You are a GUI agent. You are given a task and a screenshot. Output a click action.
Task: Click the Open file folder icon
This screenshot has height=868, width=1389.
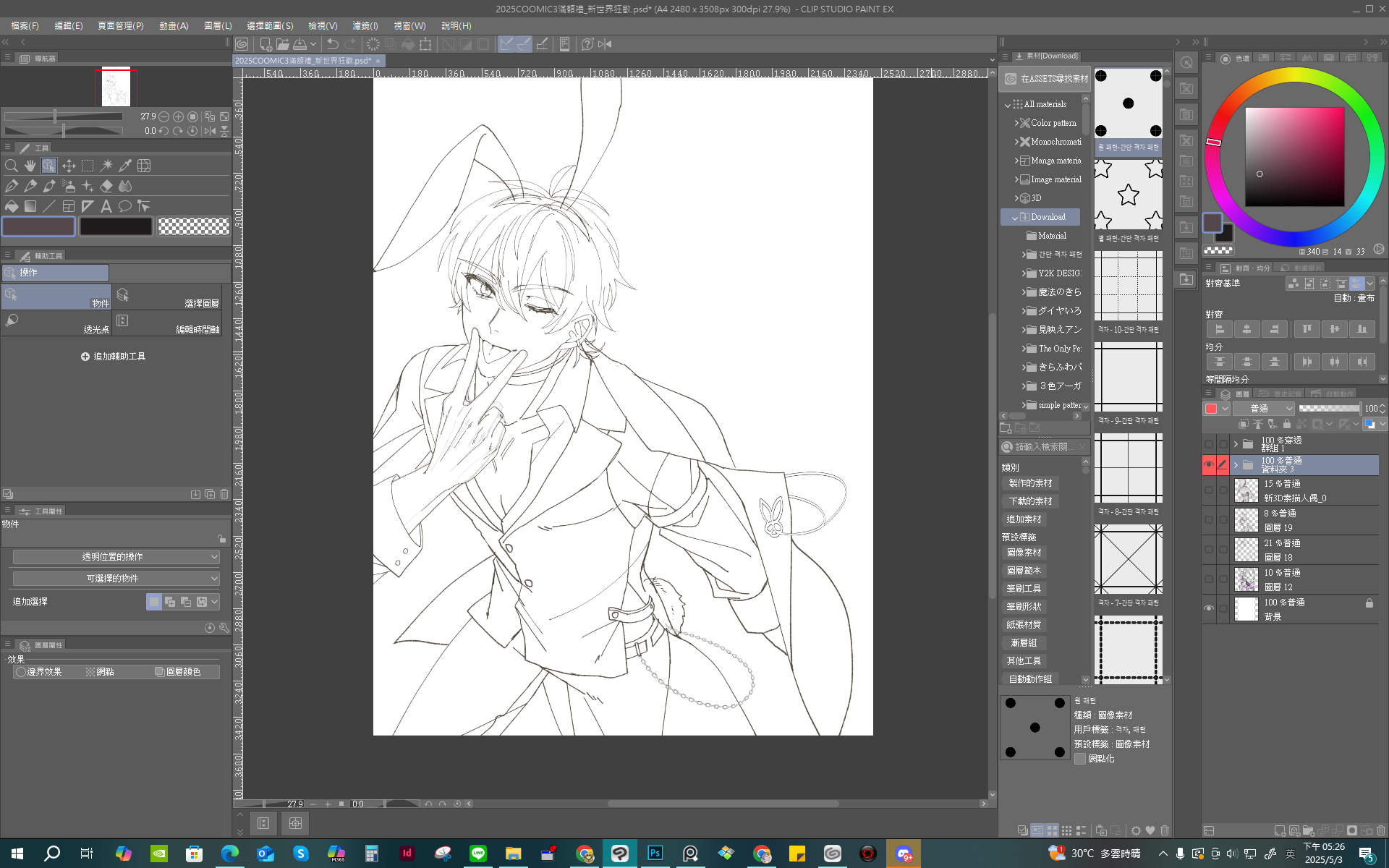coord(282,44)
